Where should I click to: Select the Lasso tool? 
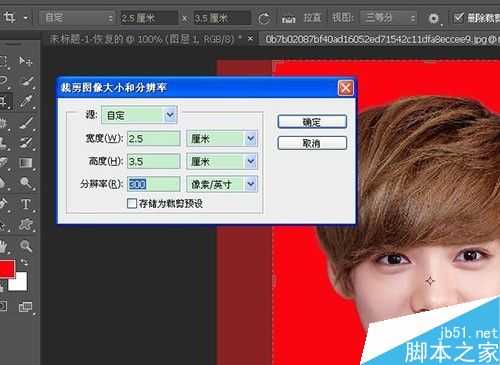click(3, 81)
